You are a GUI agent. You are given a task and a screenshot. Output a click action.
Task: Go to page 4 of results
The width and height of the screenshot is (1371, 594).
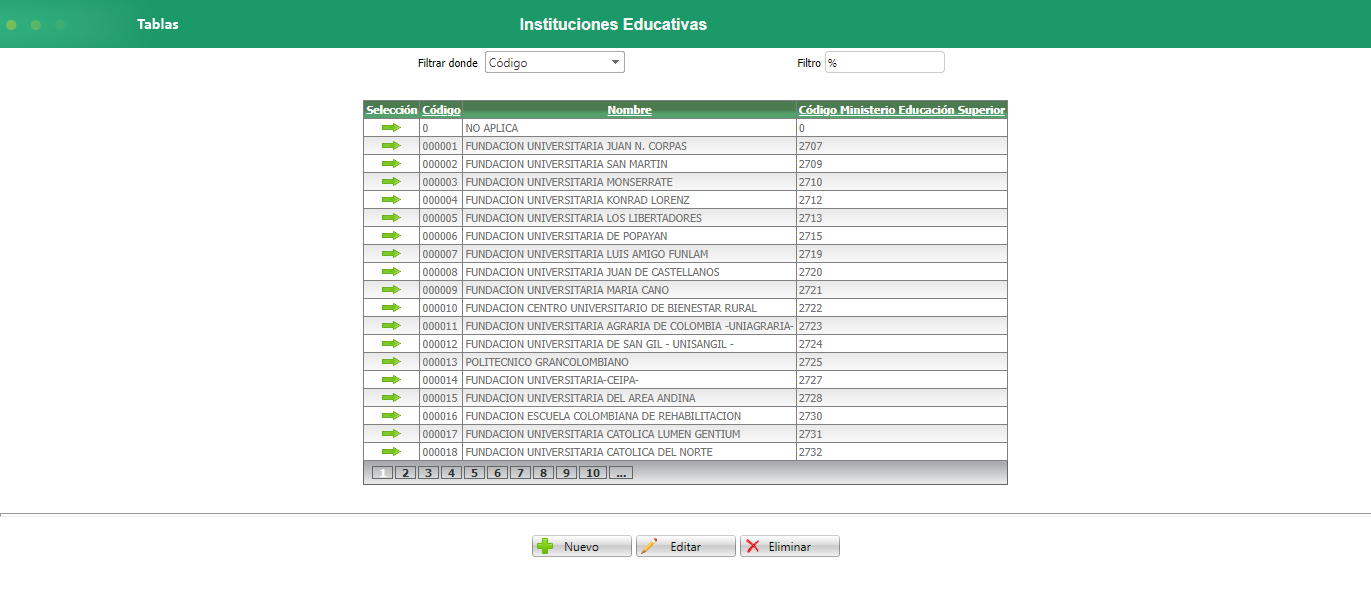point(451,473)
